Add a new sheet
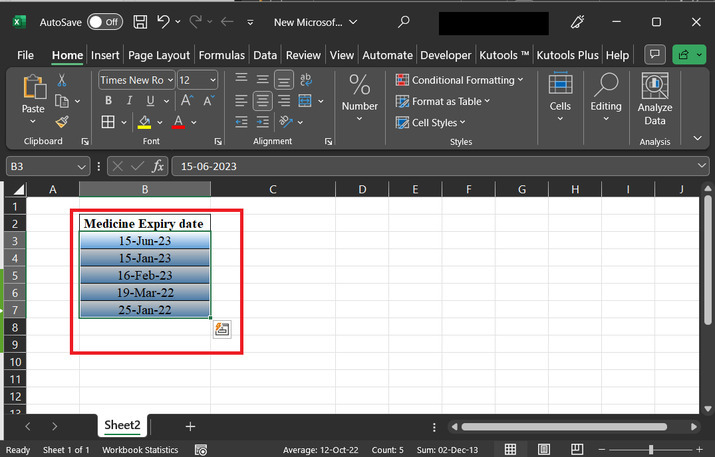Image resolution: width=715 pixels, height=457 pixels. click(190, 426)
